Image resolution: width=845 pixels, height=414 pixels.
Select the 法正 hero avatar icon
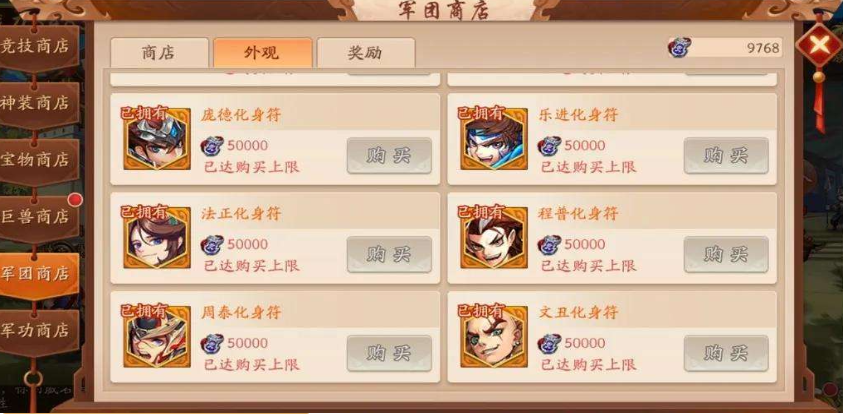pyautogui.click(x=157, y=237)
